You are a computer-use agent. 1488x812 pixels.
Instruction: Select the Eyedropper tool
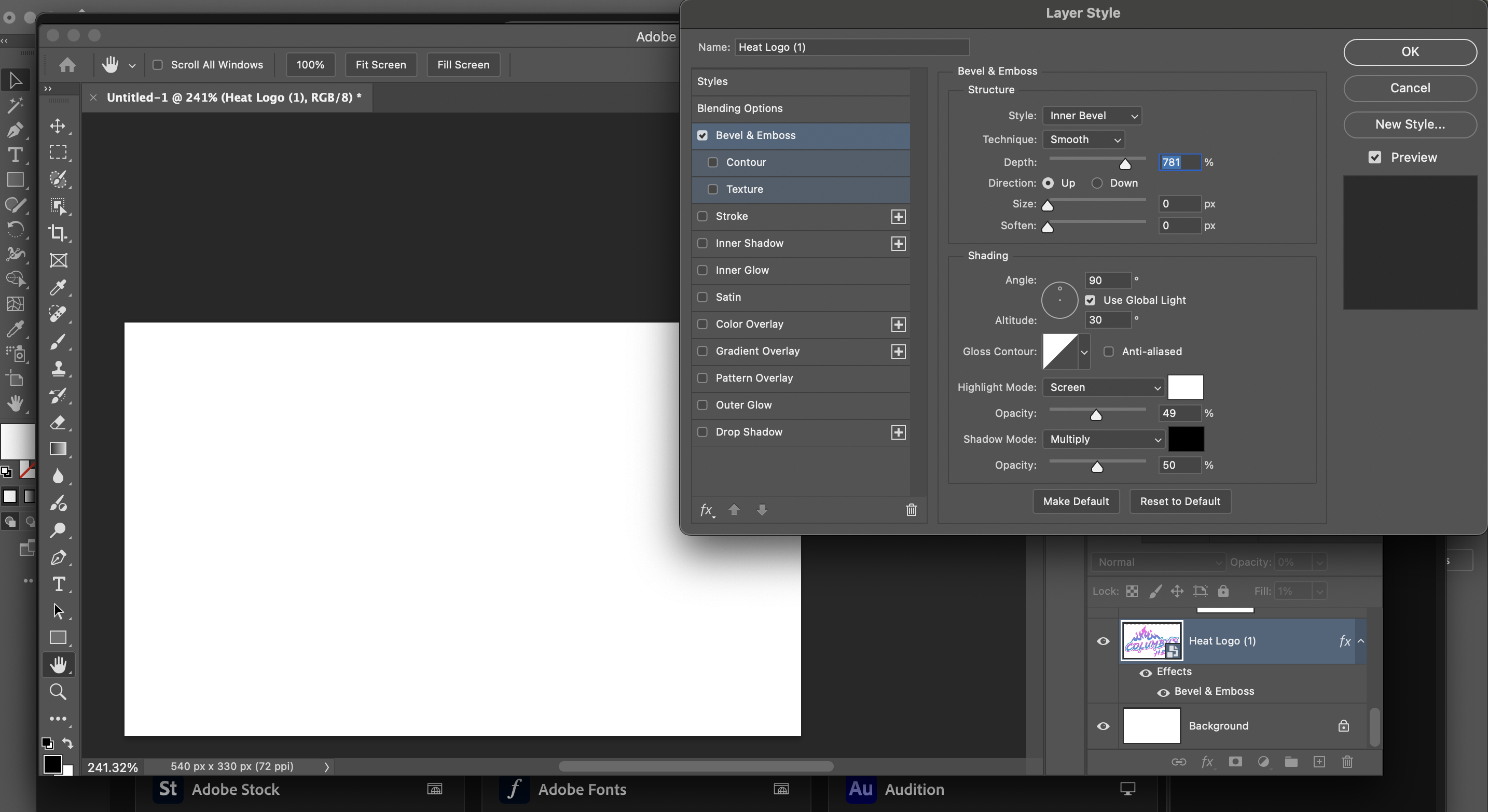(58, 287)
